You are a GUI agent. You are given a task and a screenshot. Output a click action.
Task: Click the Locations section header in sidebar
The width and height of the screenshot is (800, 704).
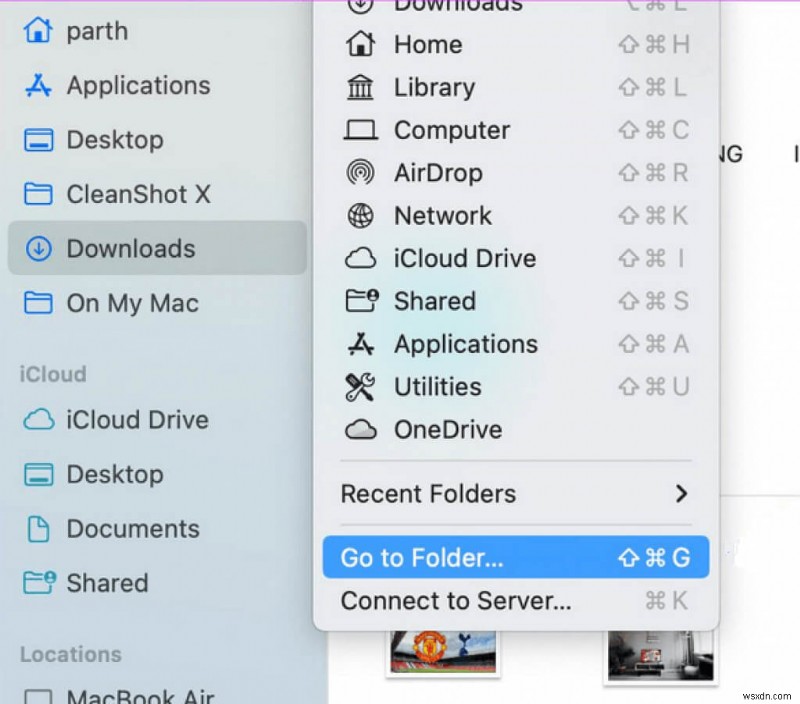click(70, 654)
